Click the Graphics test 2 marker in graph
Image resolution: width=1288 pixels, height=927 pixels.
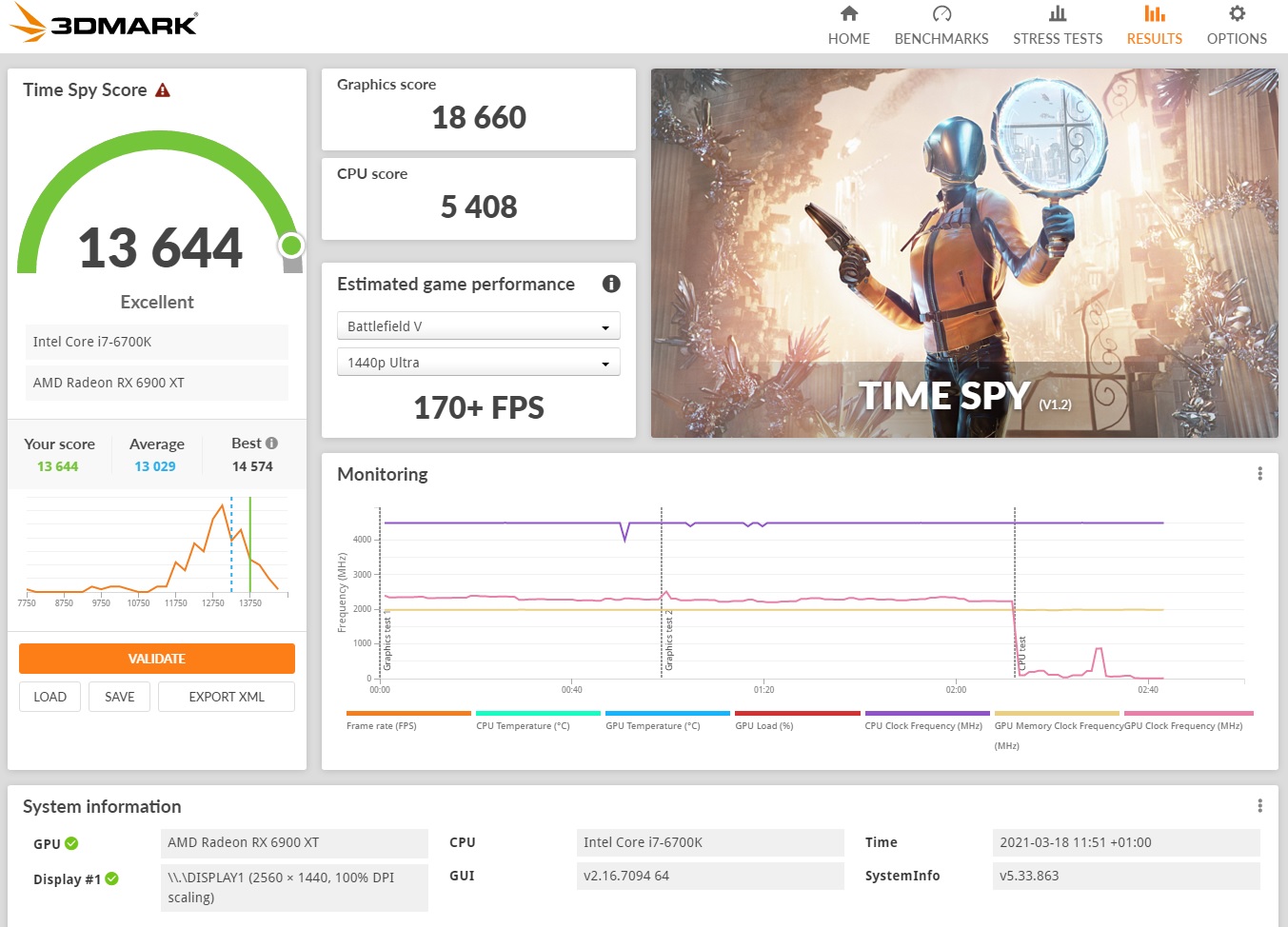(x=668, y=641)
